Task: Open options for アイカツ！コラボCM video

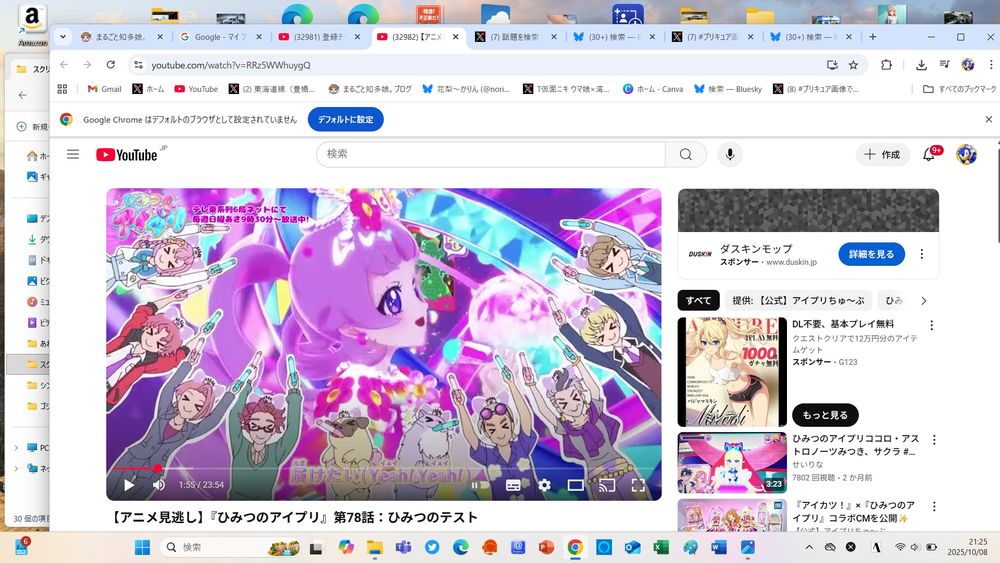Action: (934, 506)
